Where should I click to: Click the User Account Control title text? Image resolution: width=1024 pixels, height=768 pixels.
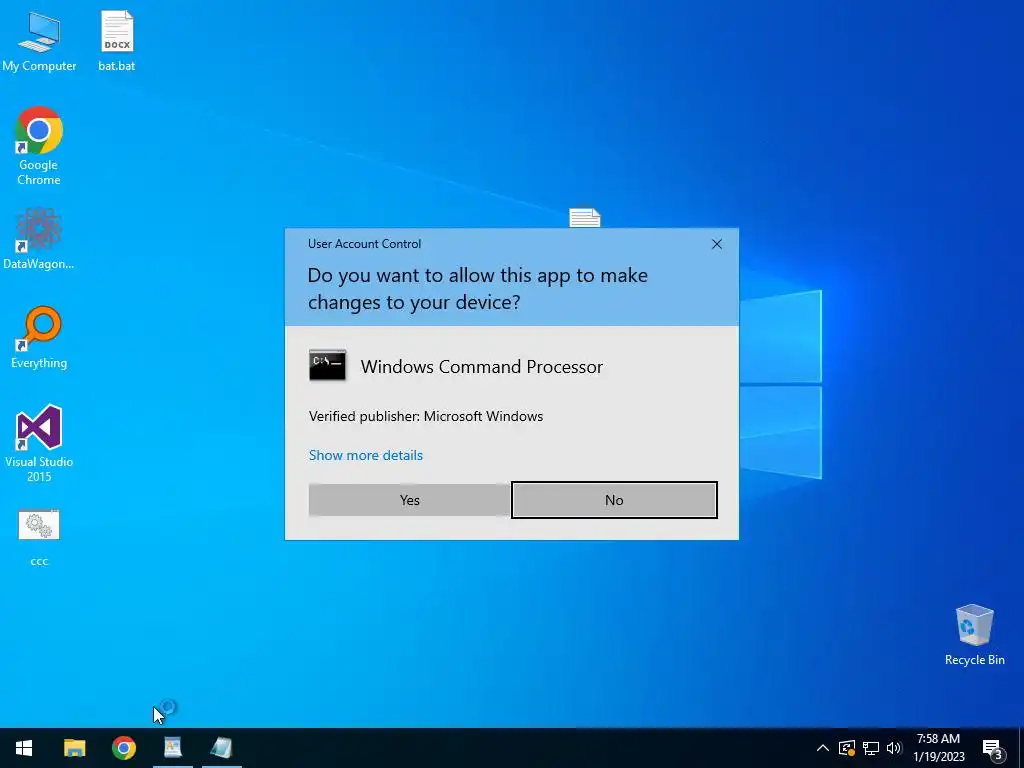pyautogui.click(x=364, y=244)
